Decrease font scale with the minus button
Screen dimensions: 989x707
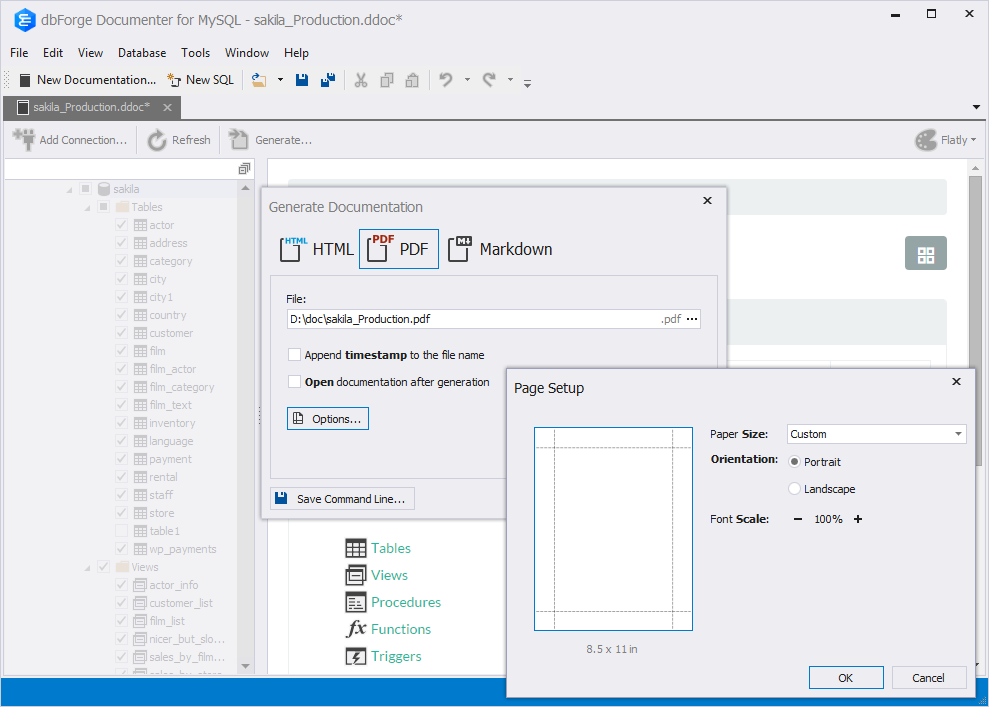tap(798, 519)
